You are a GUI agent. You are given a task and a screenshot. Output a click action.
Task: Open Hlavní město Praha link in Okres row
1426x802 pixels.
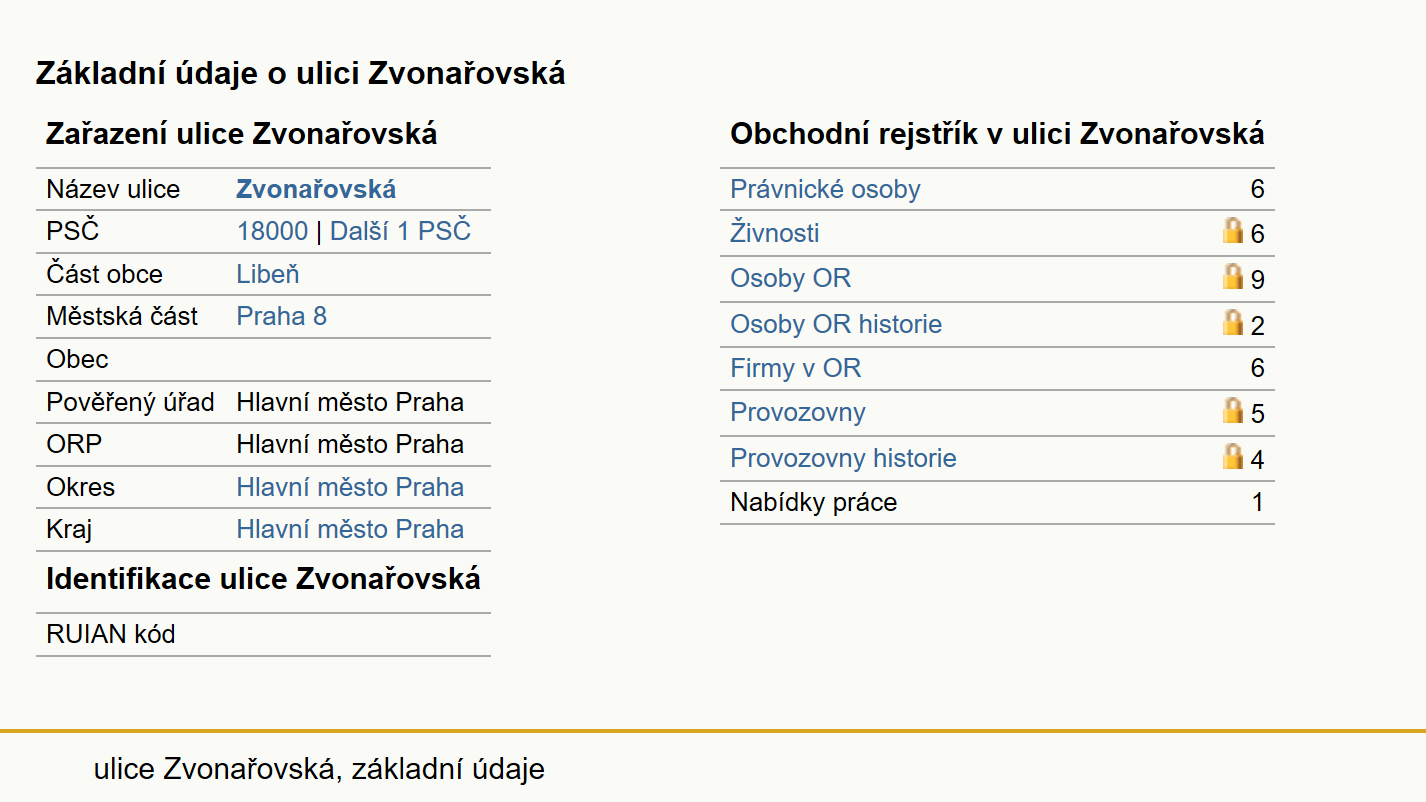(350, 487)
